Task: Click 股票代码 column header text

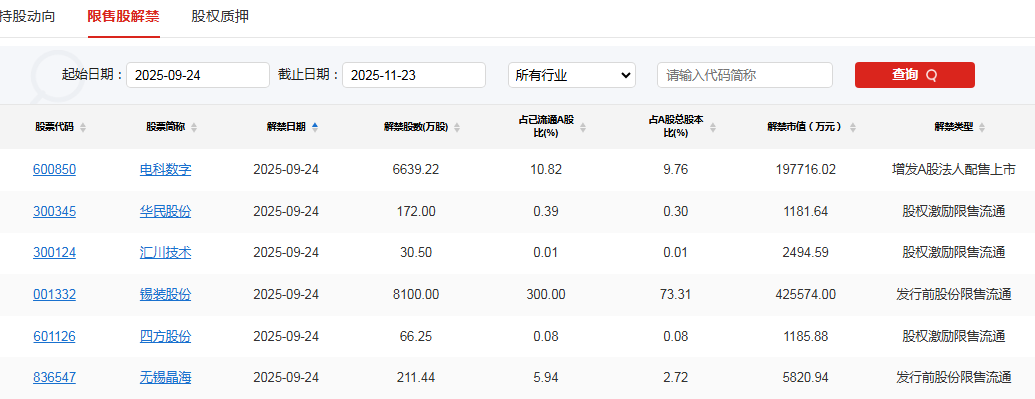Action: point(55,127)
